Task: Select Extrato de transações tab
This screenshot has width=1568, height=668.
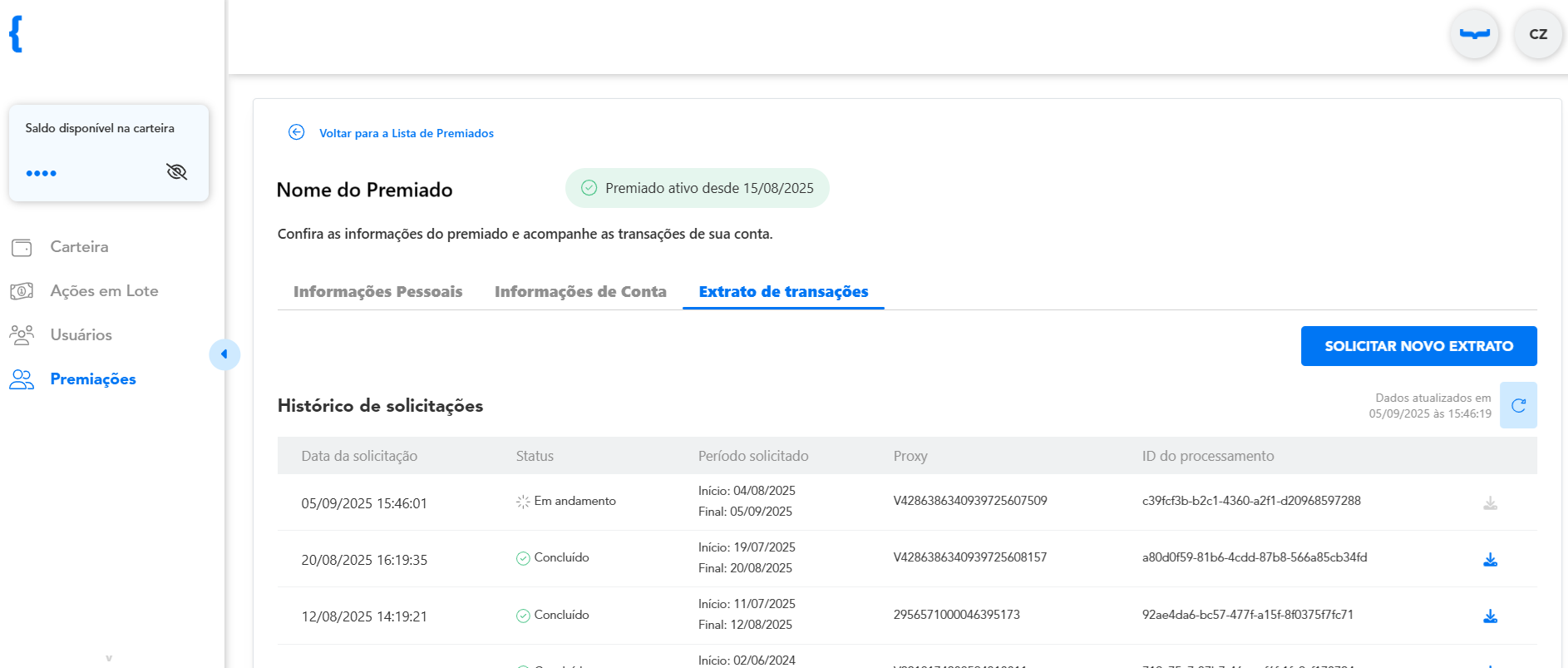Action: [x=783, y=292]
